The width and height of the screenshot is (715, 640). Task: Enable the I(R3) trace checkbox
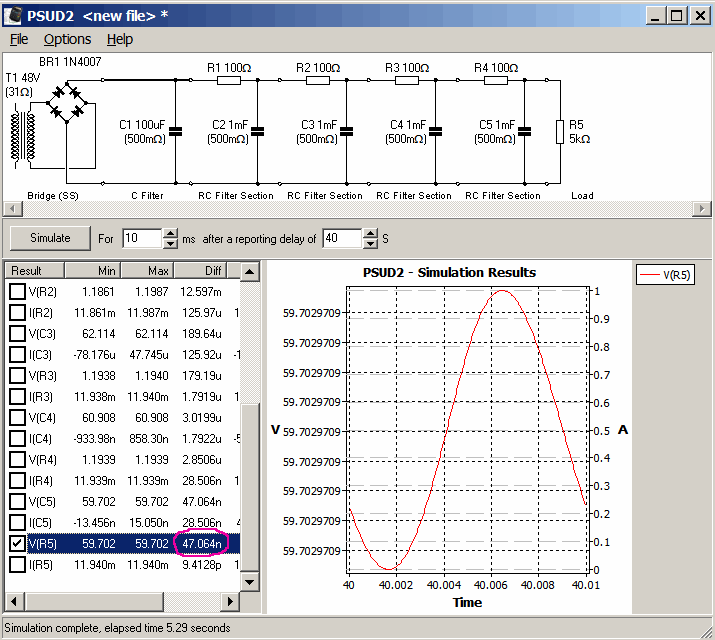[17, 396]
